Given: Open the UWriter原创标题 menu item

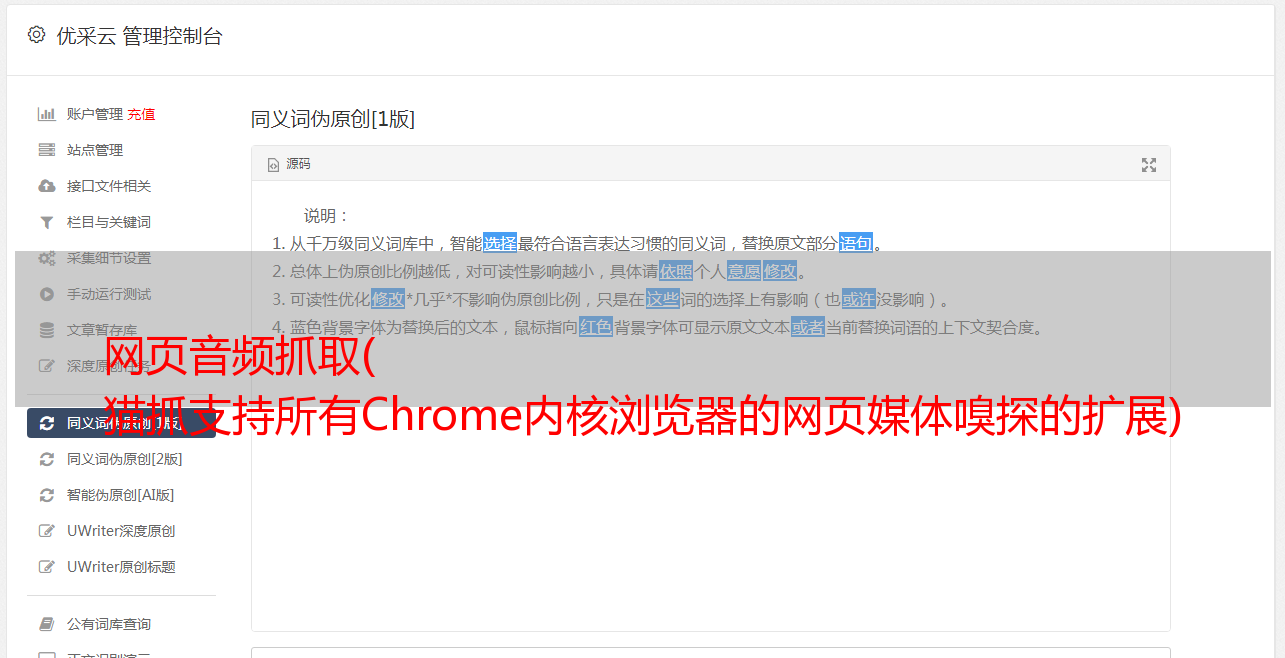Looking at the screenshot, I should click(121, 567).
